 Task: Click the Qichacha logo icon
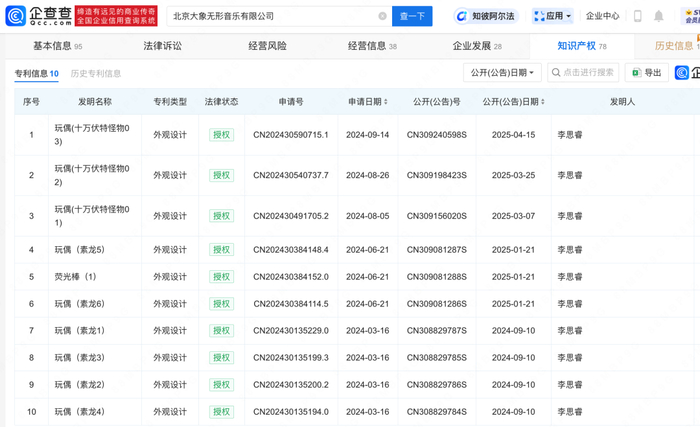15,16
